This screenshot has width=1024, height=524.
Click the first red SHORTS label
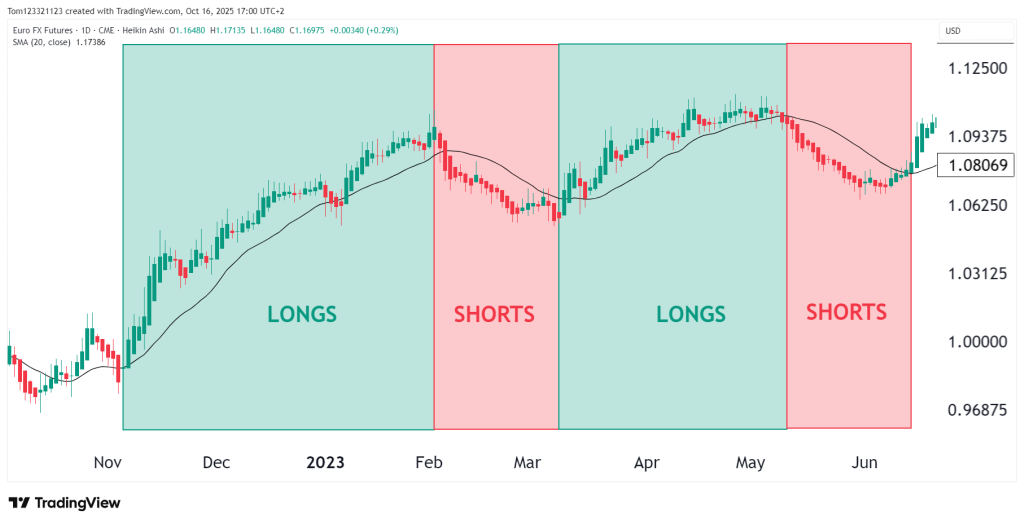(x=494, y=314)
